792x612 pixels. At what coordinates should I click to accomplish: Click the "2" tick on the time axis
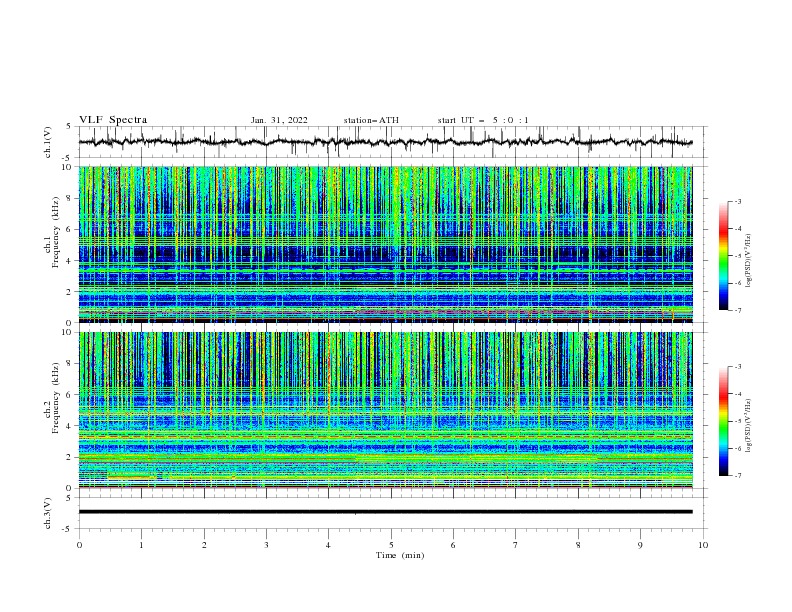204,545
